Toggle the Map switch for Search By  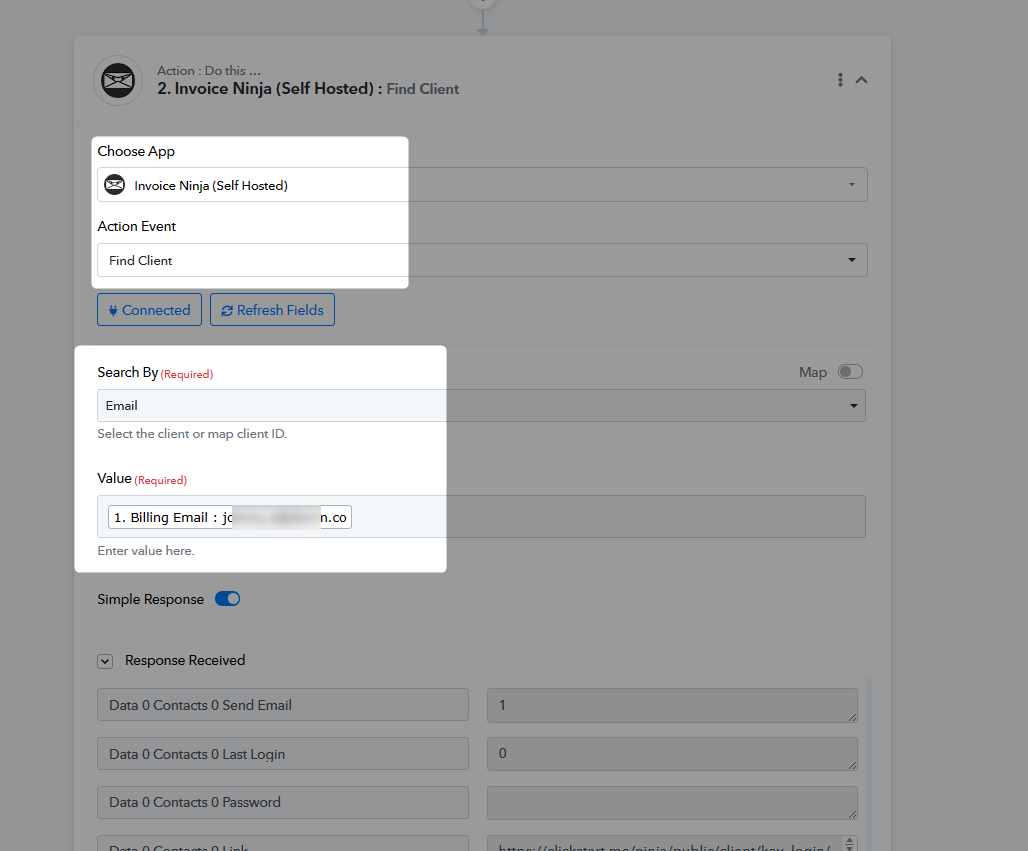(x=850, y=372)
